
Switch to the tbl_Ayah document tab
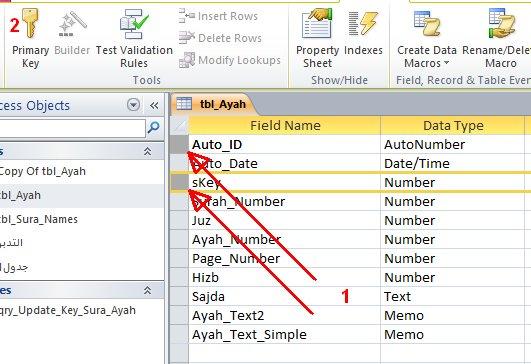pos(214,104)
